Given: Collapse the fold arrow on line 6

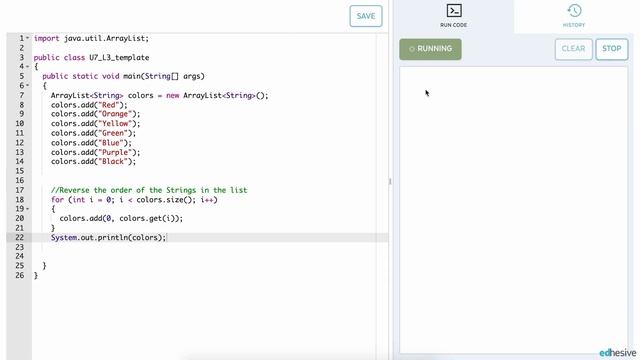Looking at the screenshot, I should [28, 86].
